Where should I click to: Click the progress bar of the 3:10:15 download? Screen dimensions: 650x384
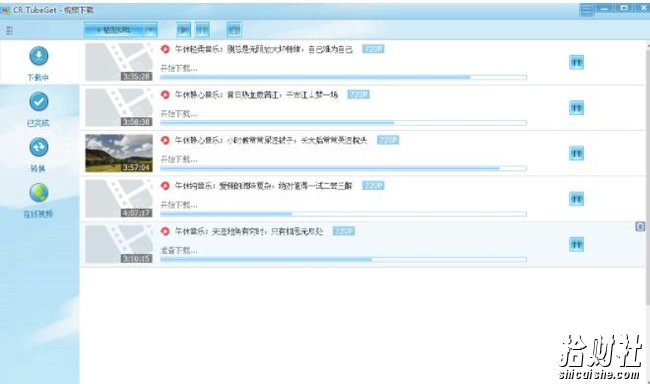[344, 260]
